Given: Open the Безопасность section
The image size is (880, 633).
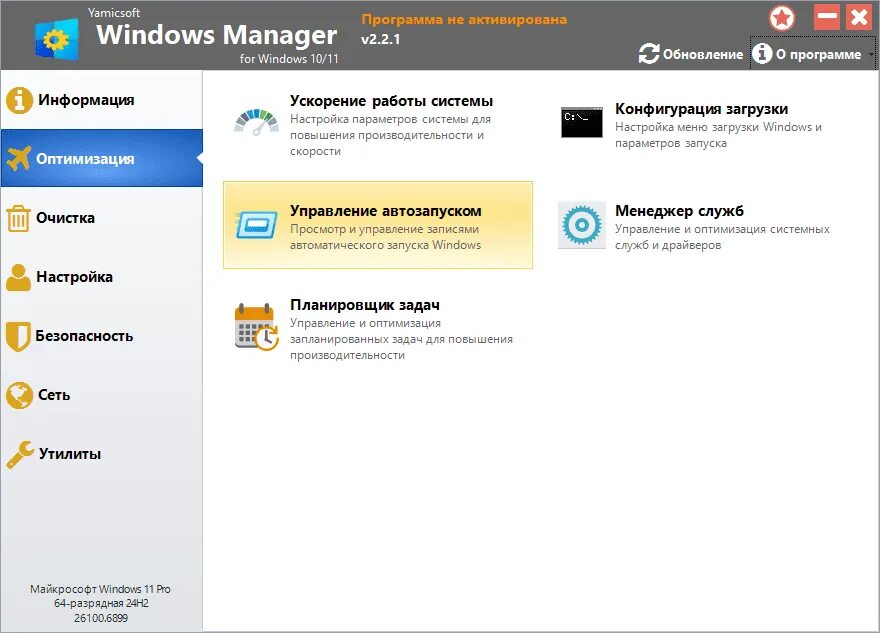Looking at the screenshot, I should tap(102, 336).
